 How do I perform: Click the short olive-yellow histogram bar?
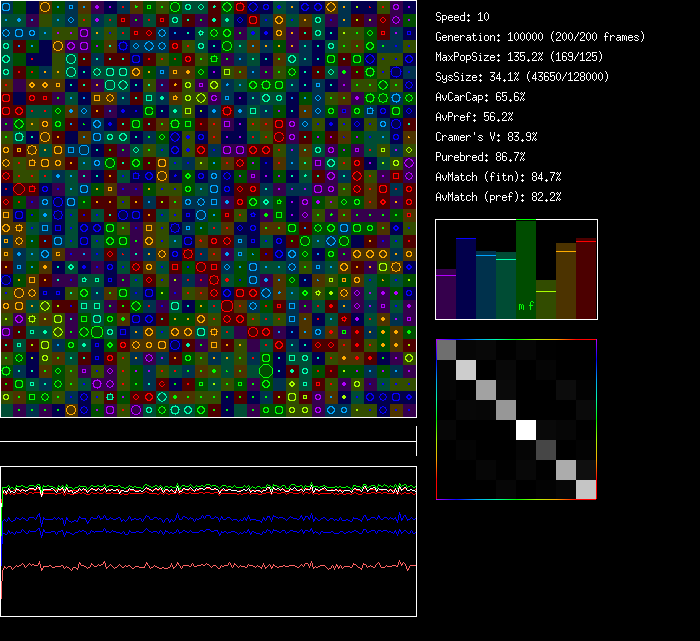[546, 300]
